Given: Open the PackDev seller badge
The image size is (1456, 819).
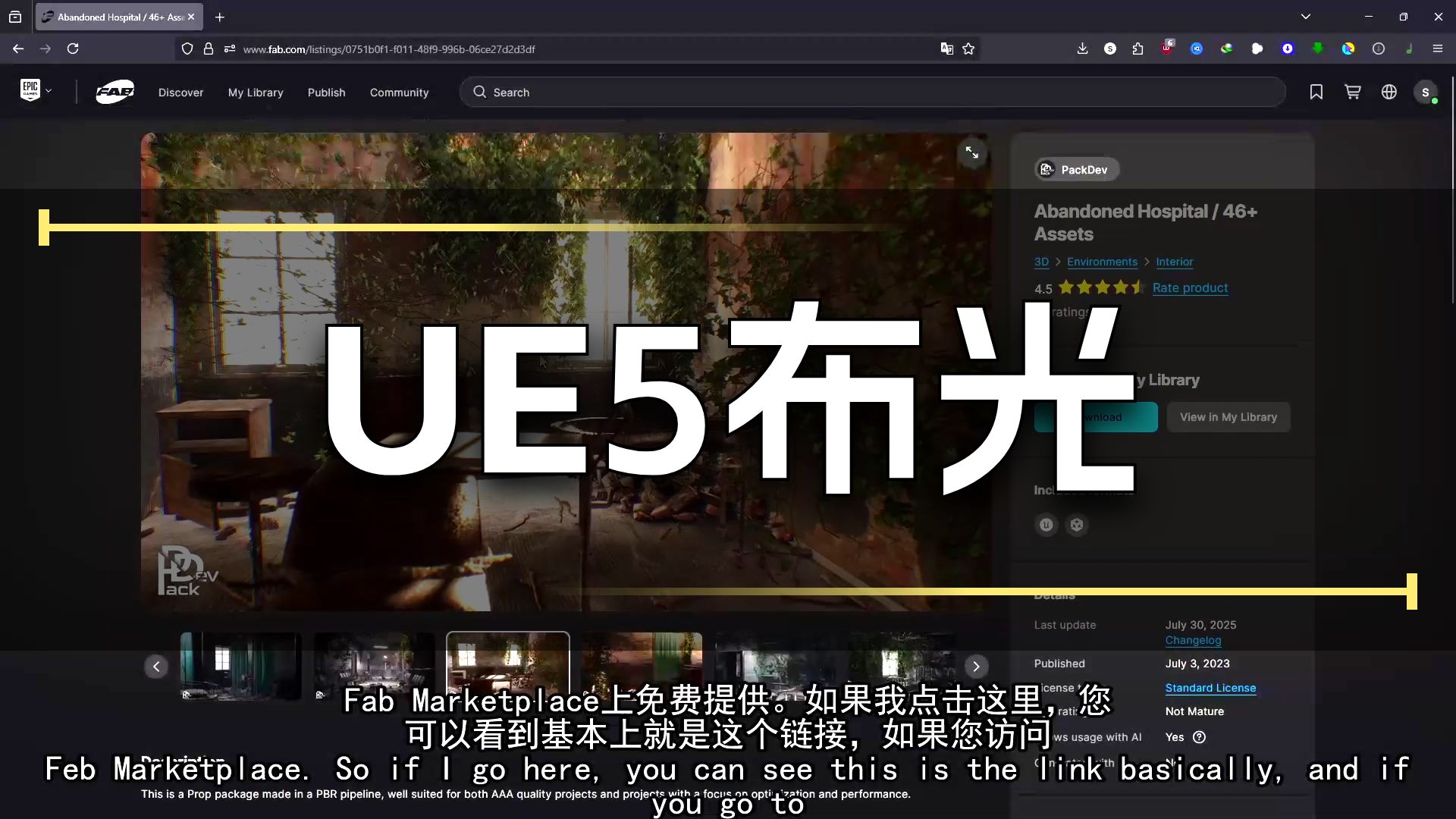Looking at the screenshot, I should pos(1077,170).
